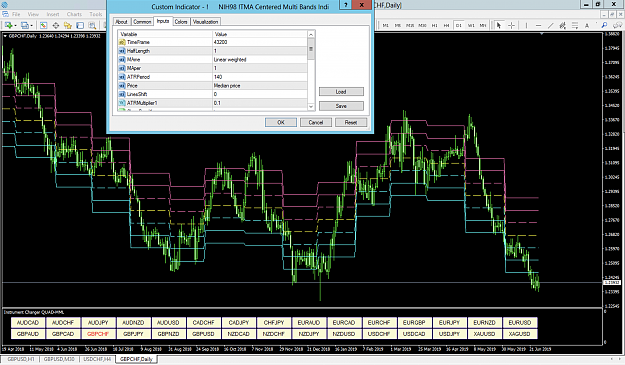Switch to EURUSD in Instrument Changer
Screen dimensions: 625x365
click(520, 322)
